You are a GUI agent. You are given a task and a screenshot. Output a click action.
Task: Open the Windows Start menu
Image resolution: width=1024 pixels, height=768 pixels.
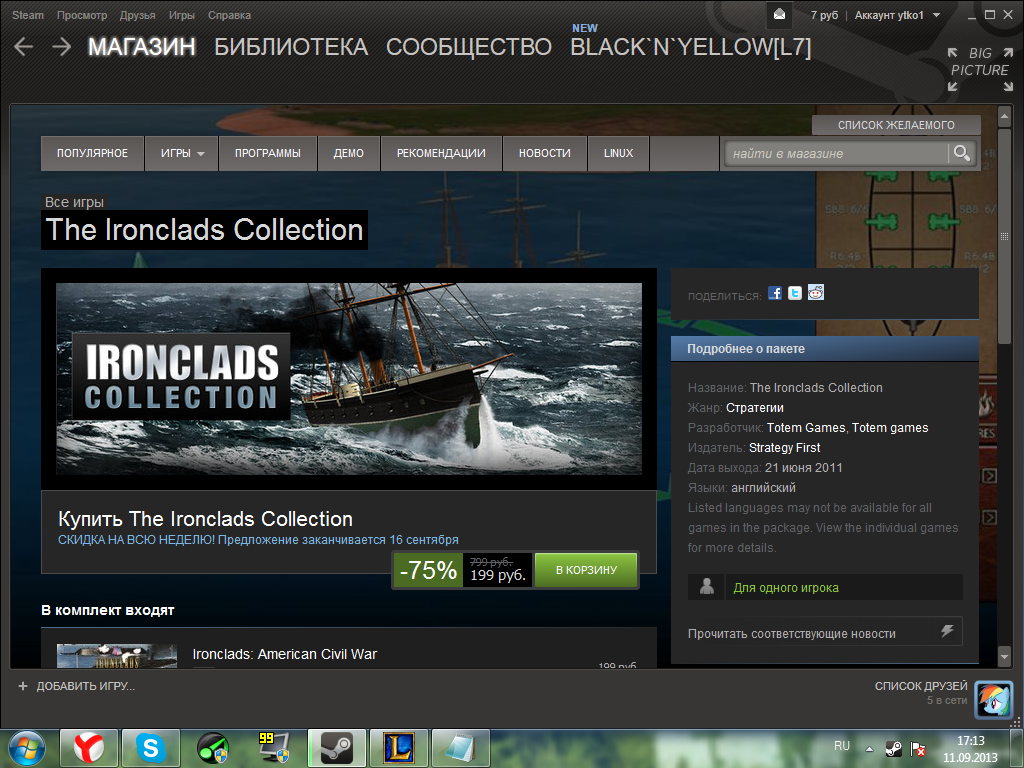click(x=27, y=748)
